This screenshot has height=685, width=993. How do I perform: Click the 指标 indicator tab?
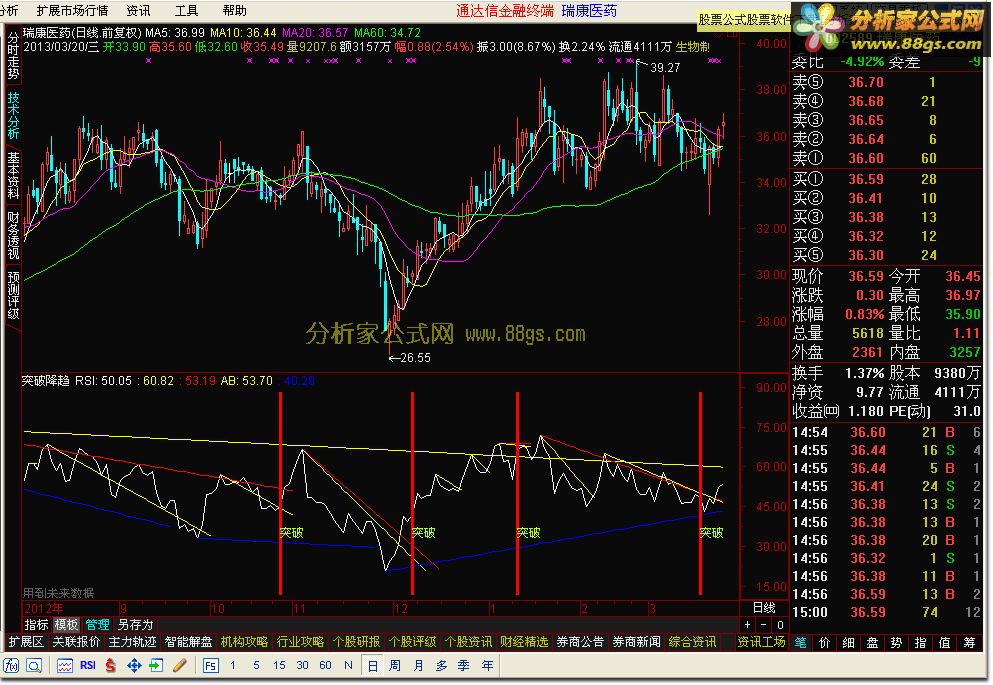tap(36, 625)
